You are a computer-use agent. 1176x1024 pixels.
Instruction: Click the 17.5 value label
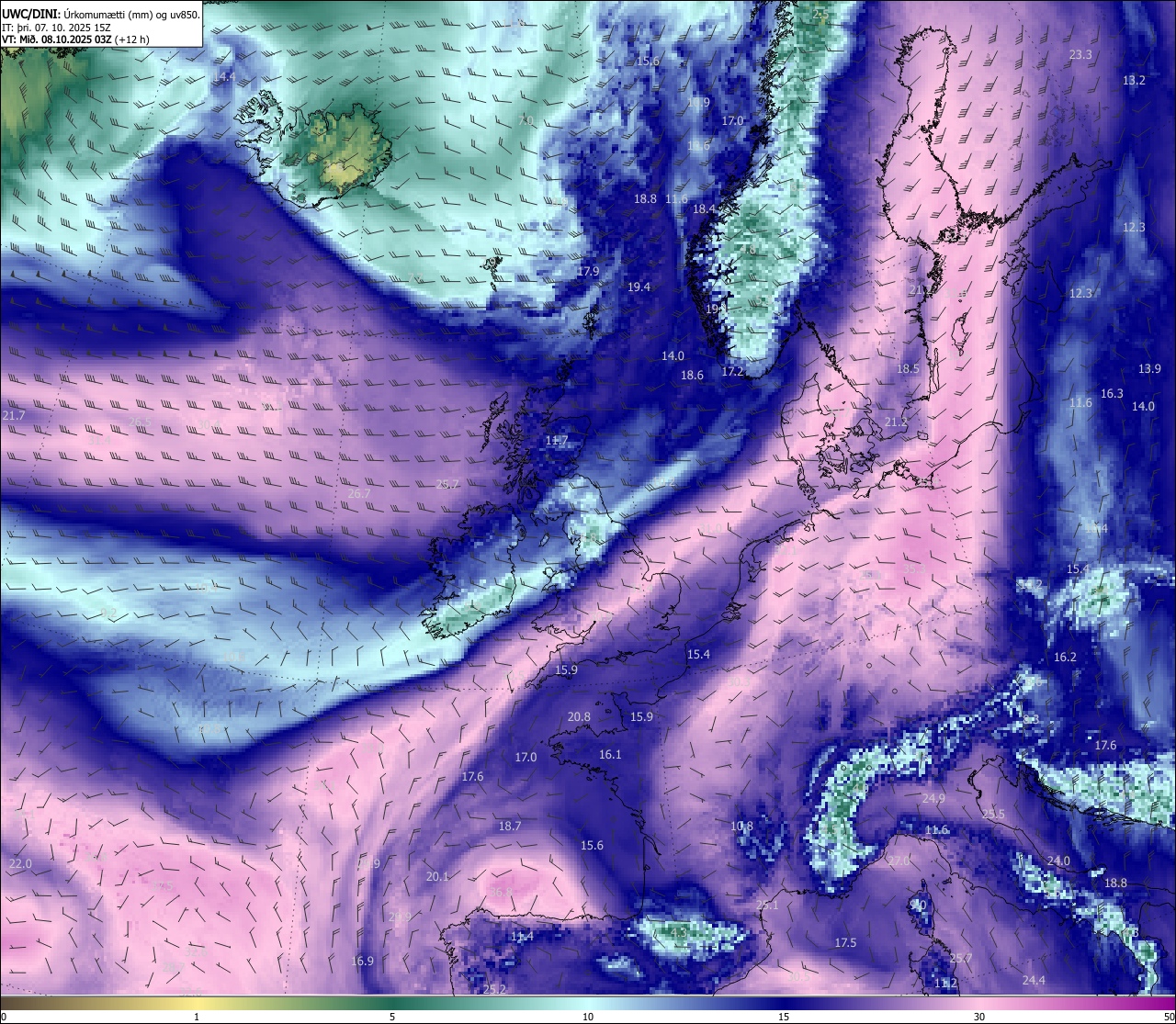tap(845, 943)
